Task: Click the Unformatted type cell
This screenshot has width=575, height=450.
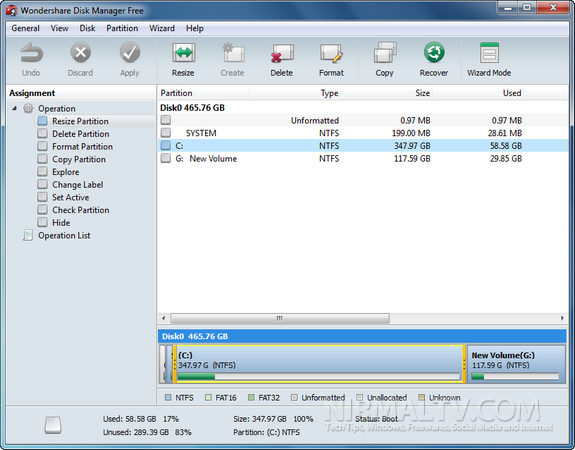Action: [x=315, y=120]
